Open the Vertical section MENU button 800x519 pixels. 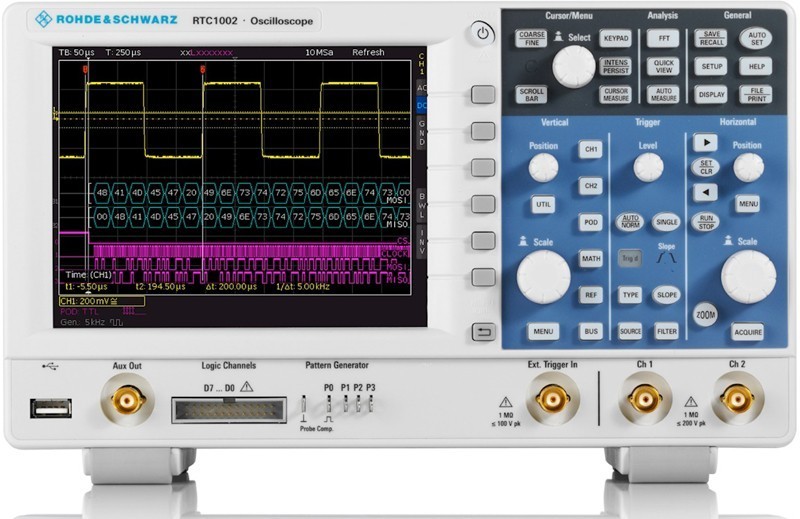coord(544,331)
